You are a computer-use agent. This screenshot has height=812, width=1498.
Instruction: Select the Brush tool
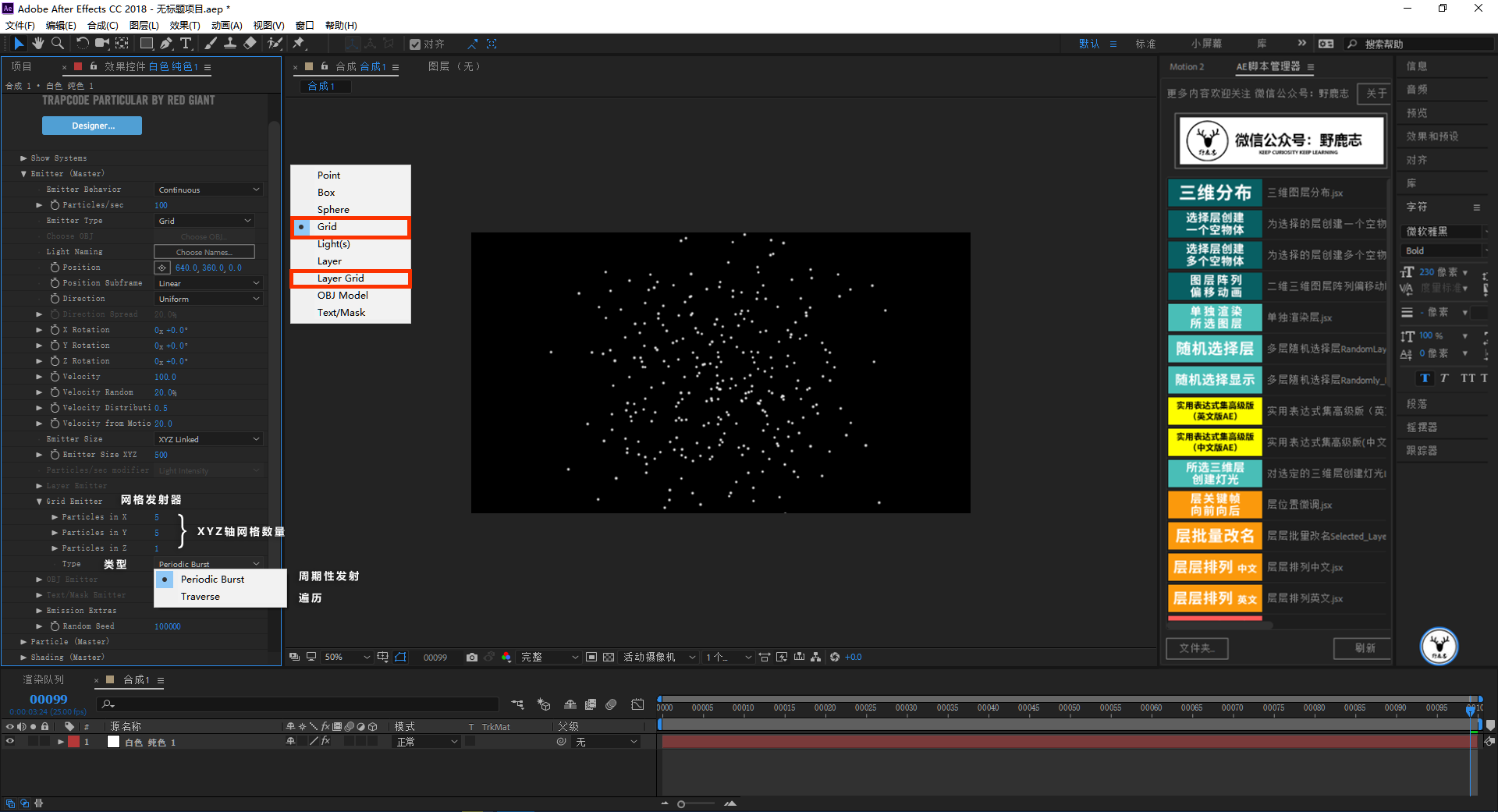coord(211,44)
